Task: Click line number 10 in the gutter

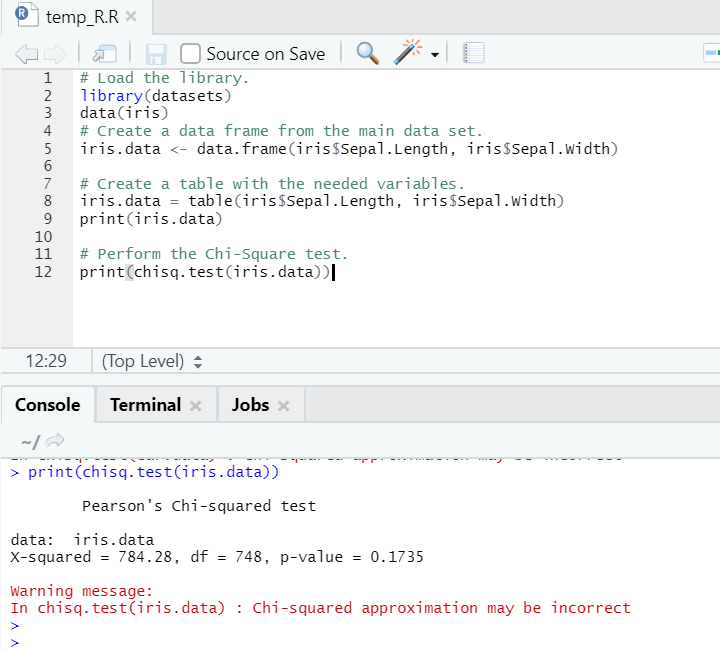Action: pyautogui.click(x=43, y=237)
